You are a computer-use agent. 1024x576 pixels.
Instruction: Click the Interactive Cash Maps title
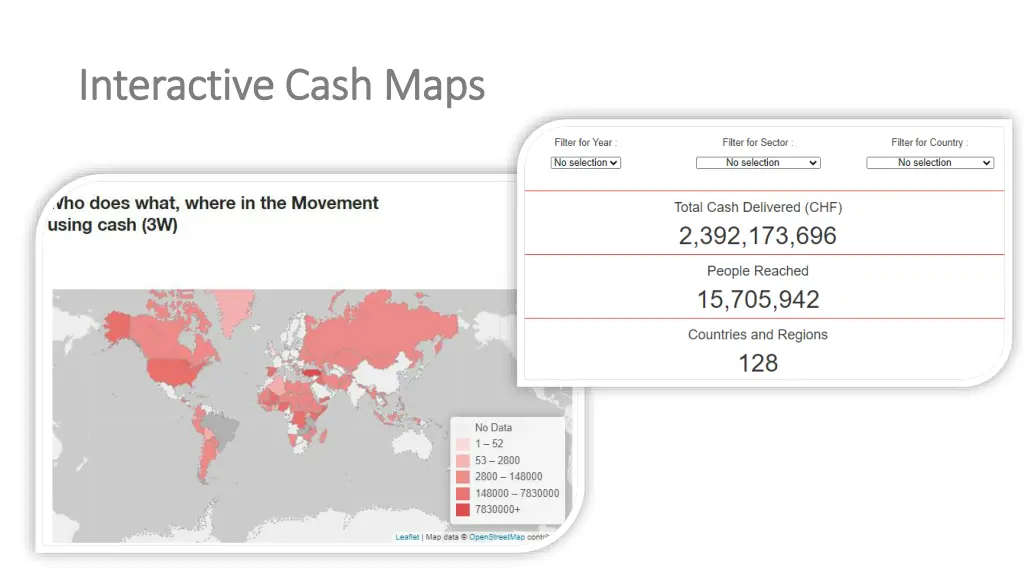pyautogui.click(x=281, y=86)
